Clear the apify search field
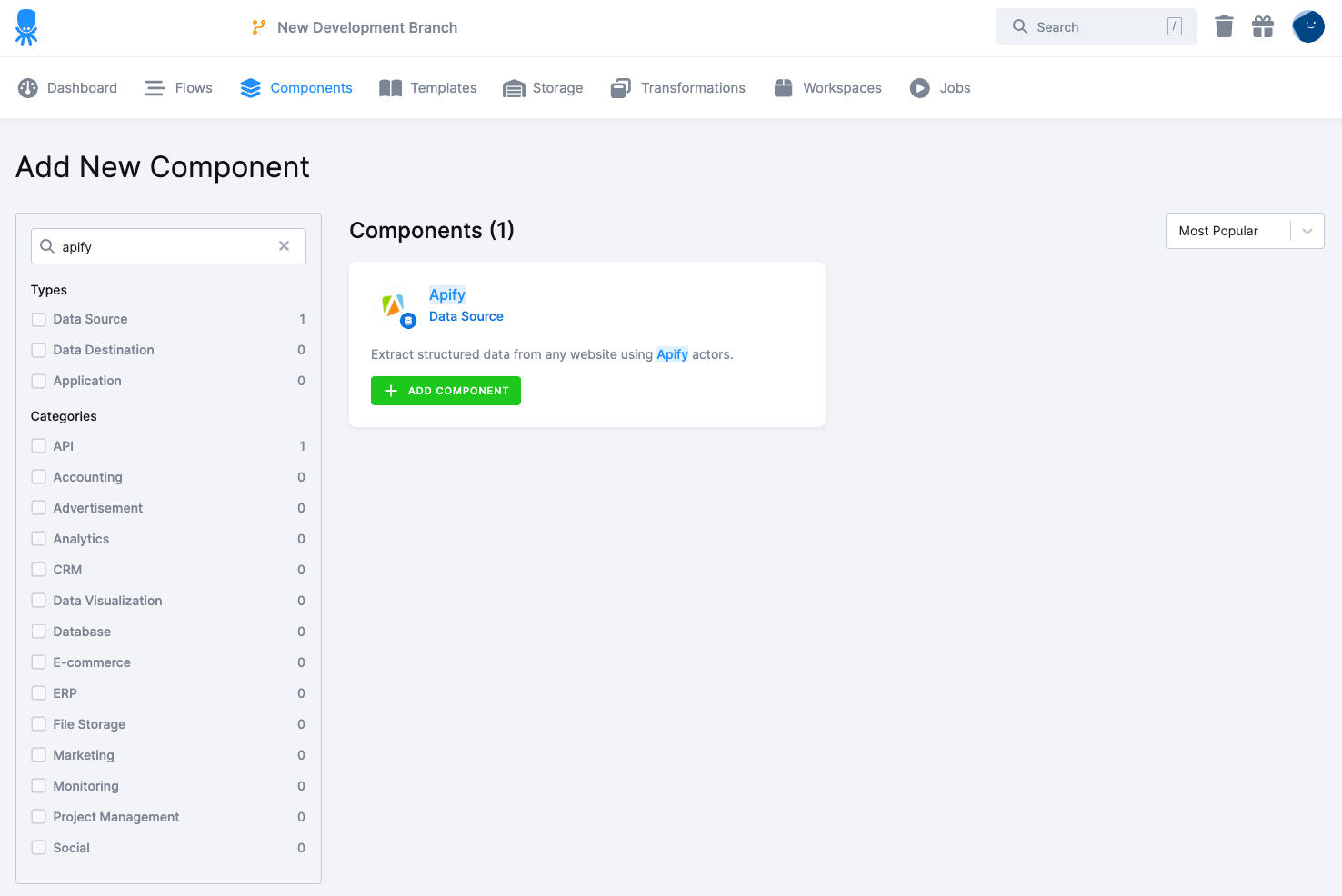1342x896 pixels. [x=284, y=245]
